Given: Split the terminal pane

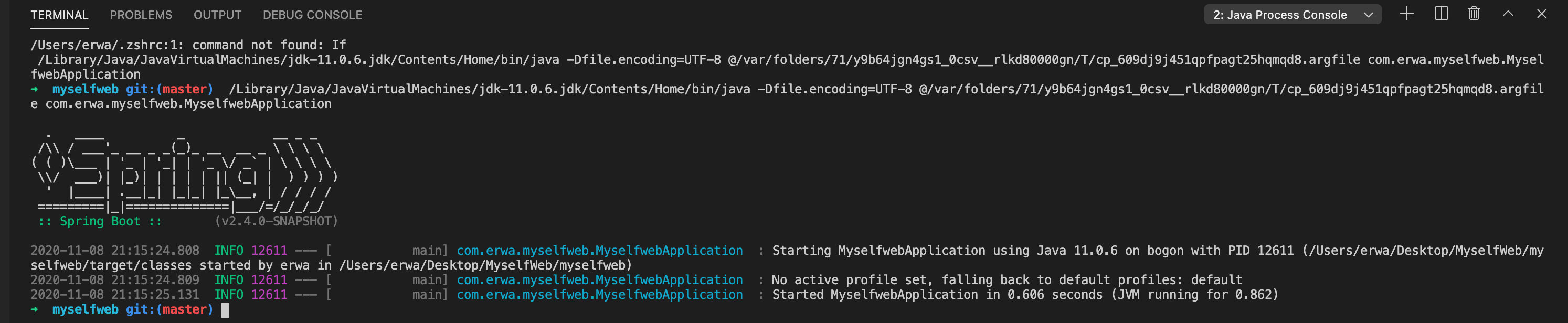Looking at the screenshot, I should 1441,14.
